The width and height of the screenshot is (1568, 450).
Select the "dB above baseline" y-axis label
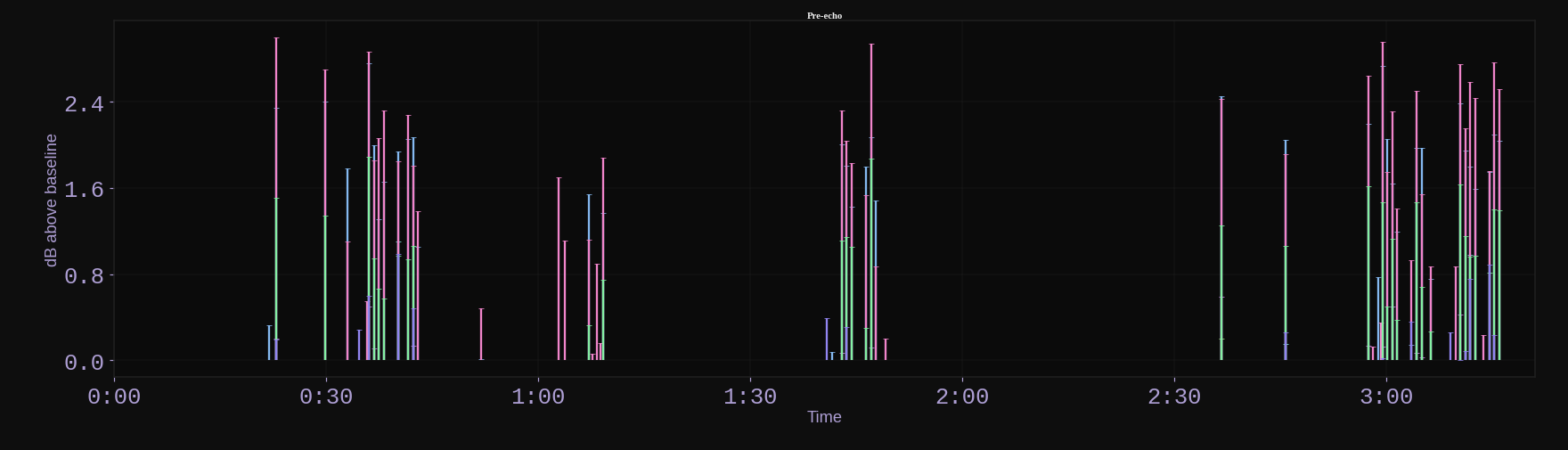click(x=51, y=200)
